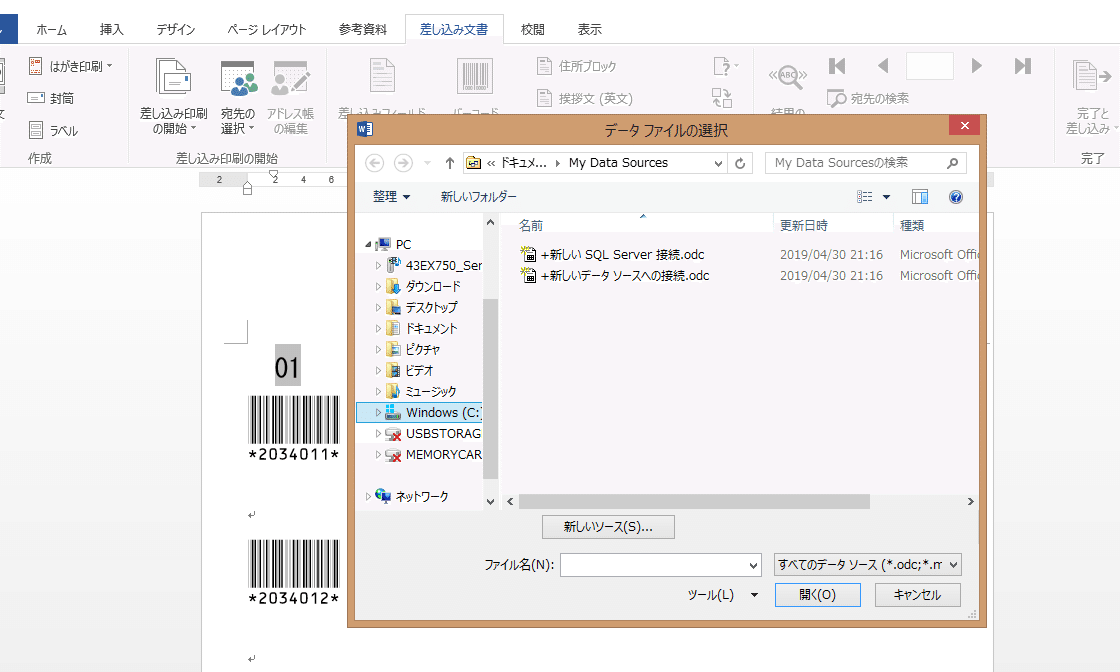Image resolution: width=1120 pixels, height=672 pixels.
Task: Click the 新しいソース(S) button
Action: click(607, 526)
